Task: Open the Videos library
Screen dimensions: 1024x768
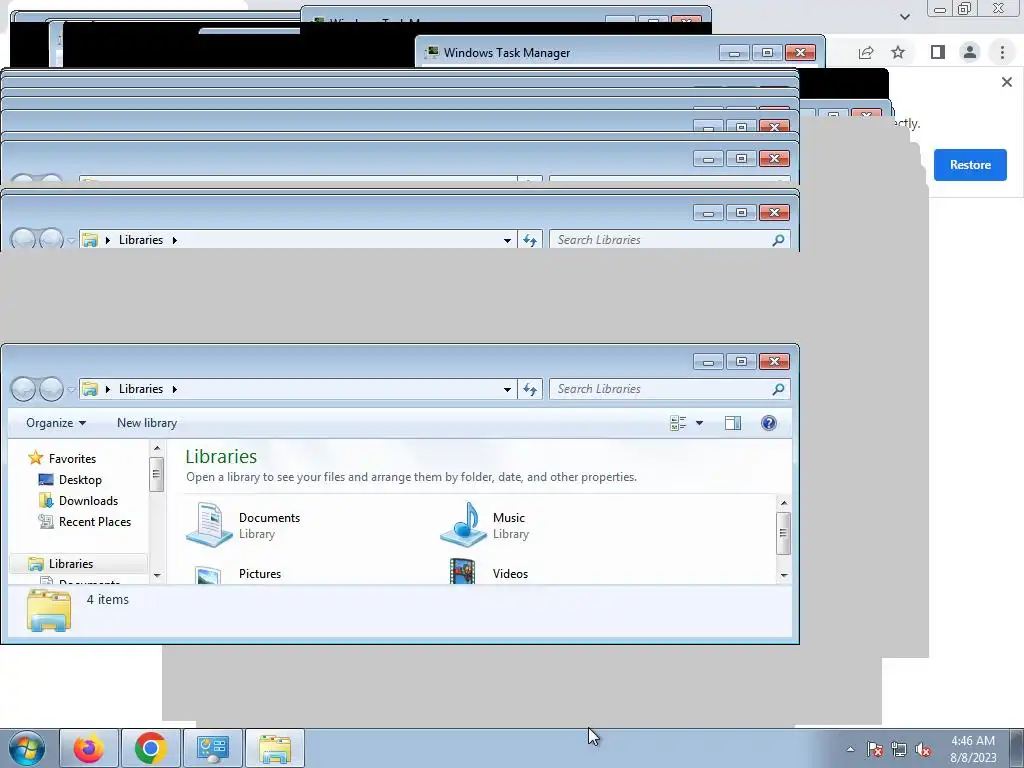Action: click(x=488, y=573)
